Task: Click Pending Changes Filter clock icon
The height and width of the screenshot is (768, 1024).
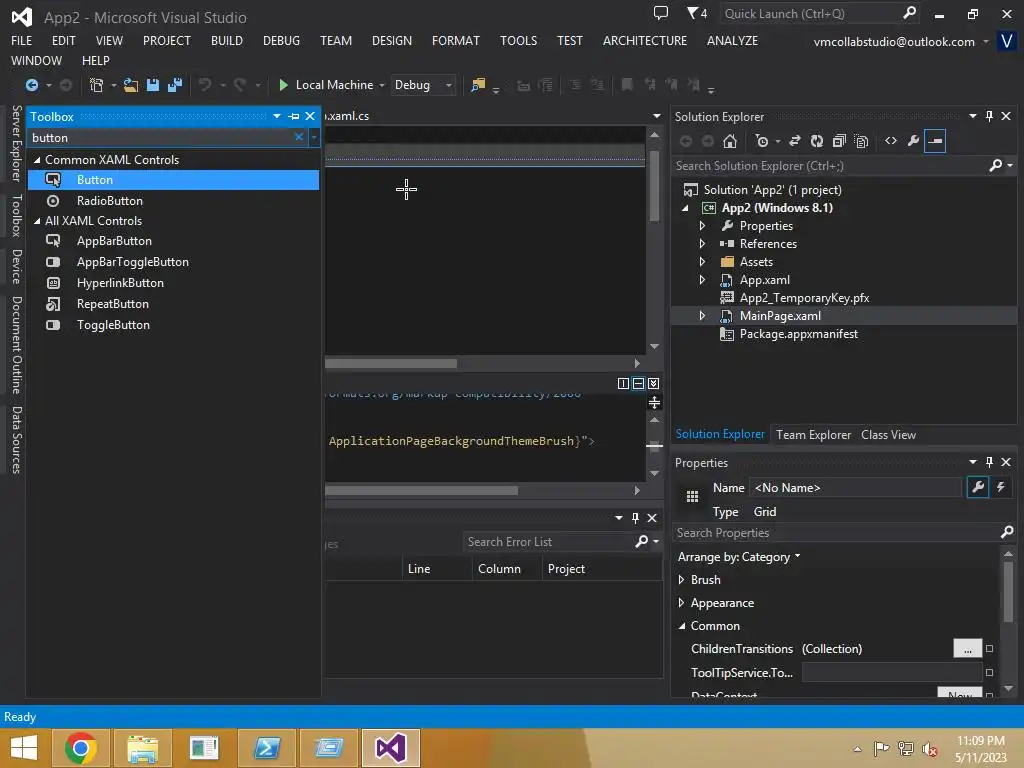Action: pos(761,141)
